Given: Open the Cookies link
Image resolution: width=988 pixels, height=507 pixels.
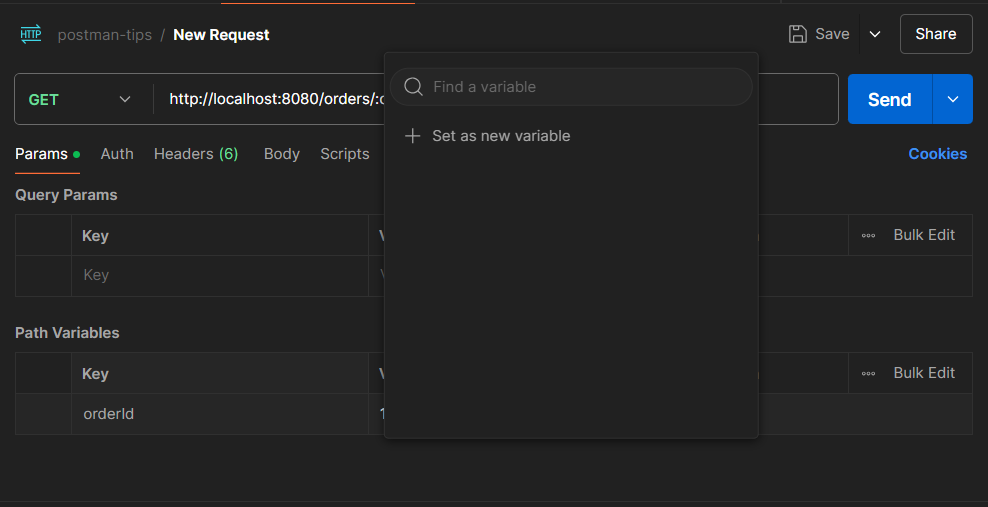Looking at the screenshot, I should tap(938, 154).
